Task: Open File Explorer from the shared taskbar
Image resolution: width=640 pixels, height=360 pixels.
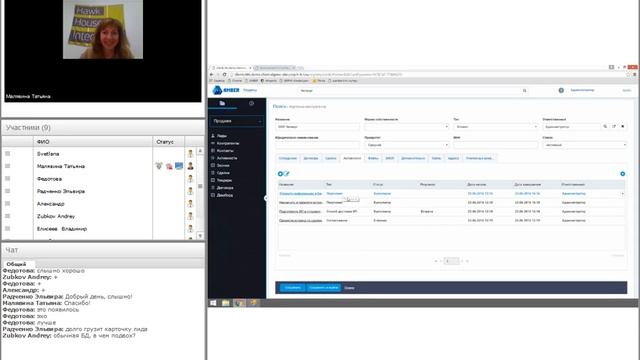Action: coord(226,303)
